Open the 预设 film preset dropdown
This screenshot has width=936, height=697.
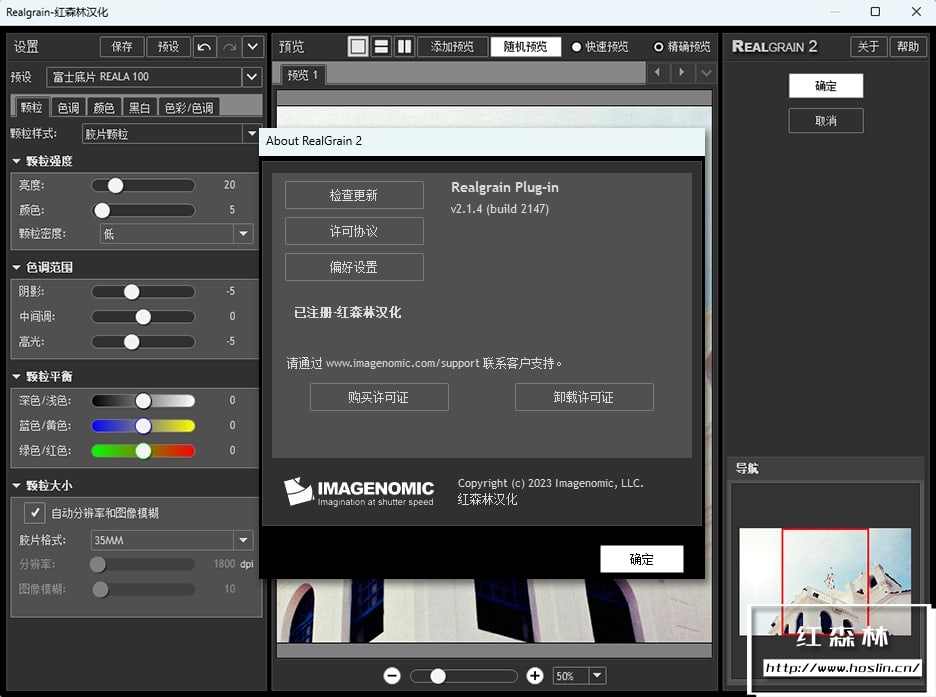(251, 77)
